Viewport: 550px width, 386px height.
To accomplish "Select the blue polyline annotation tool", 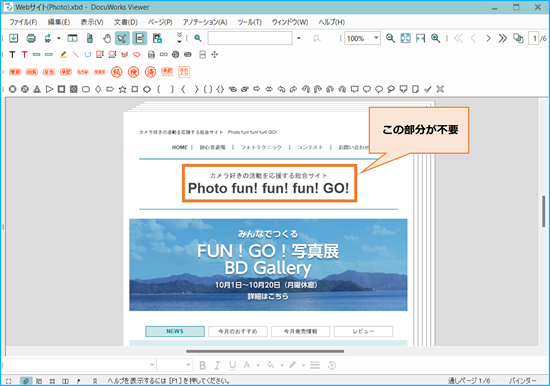I will pyautogui.click(x=88, y=54).
